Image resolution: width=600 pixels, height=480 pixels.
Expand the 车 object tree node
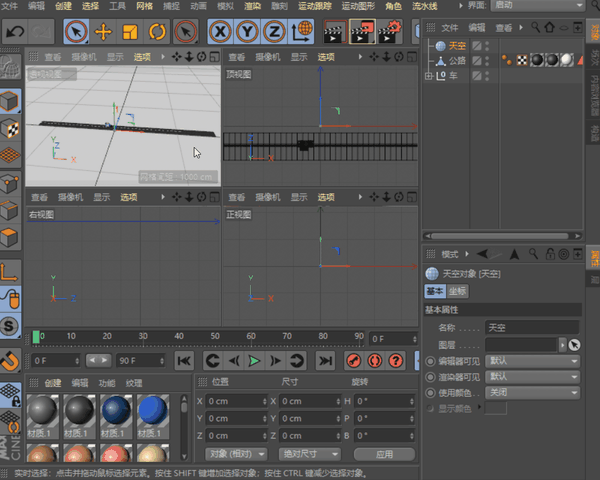tap(429, 76)
